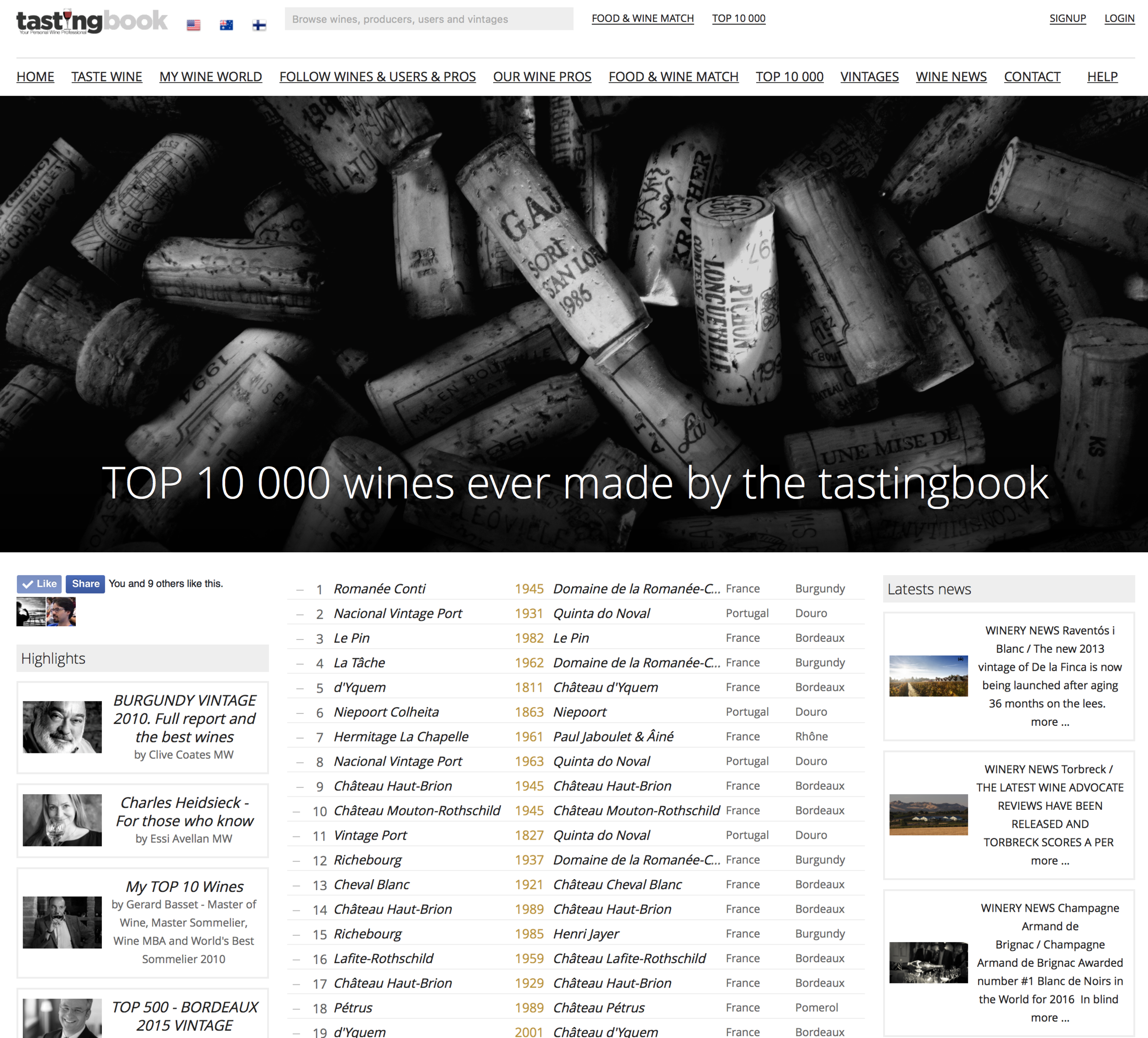Click more on the Torbreck news
1148x1038 pixels.
[x=1049, y=860]
